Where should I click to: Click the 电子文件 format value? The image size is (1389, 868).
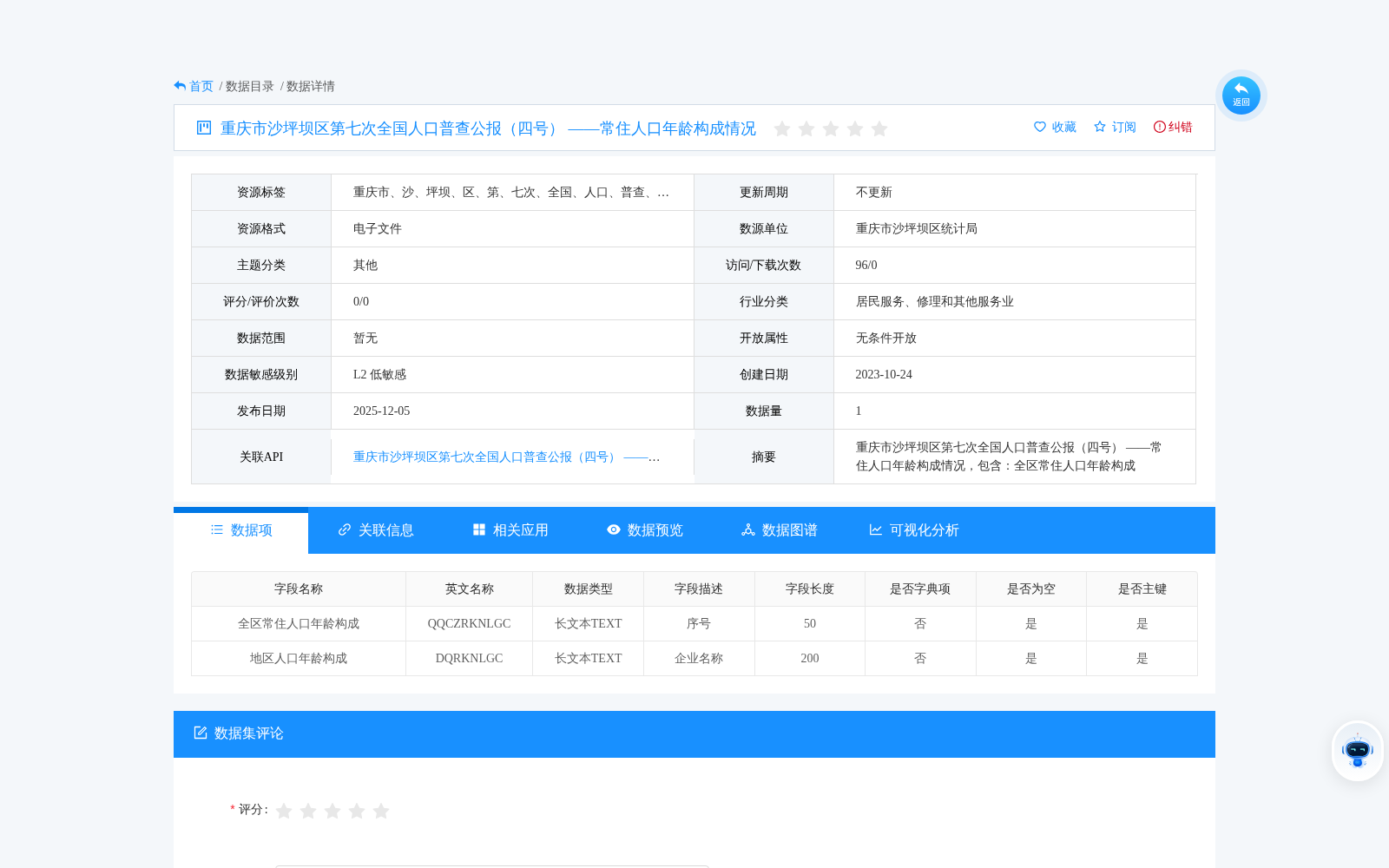tap(378, 228)
